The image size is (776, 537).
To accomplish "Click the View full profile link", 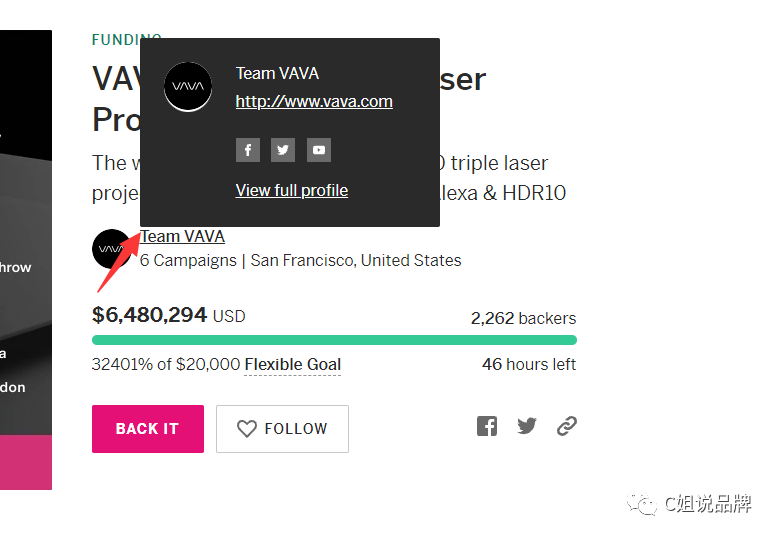I will 292,190.
